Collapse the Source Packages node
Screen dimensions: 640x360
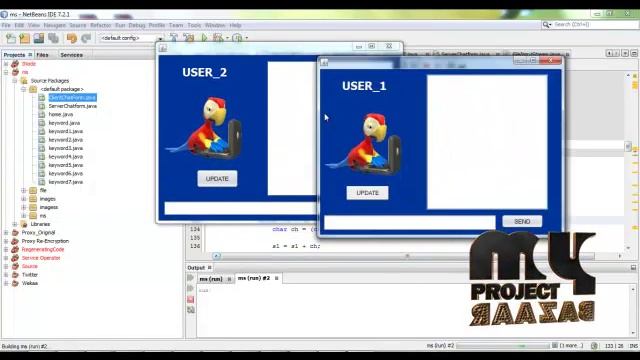[15, 81]
